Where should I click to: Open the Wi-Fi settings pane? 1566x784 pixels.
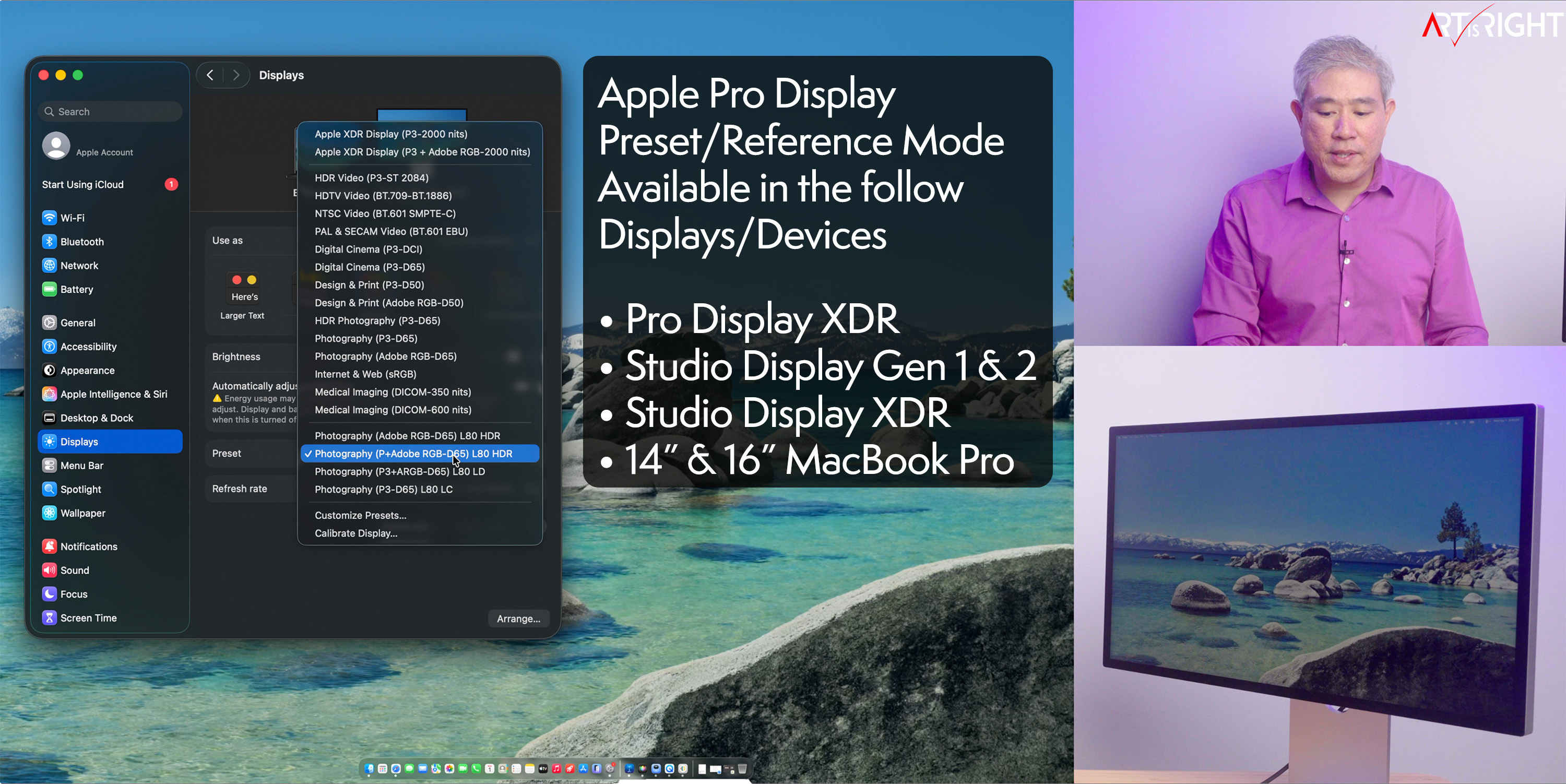coord(110,218)
